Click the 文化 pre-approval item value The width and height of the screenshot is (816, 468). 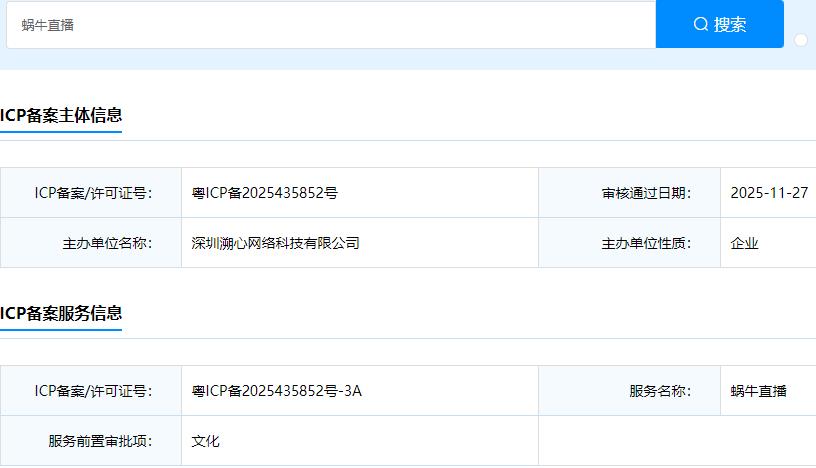tap(206, 441)
